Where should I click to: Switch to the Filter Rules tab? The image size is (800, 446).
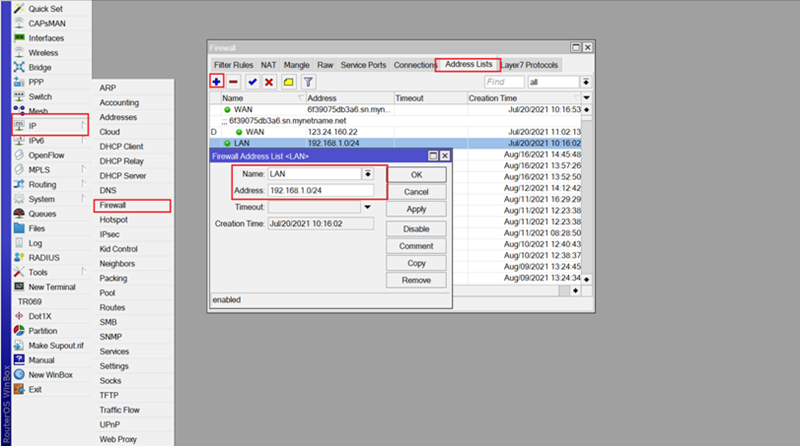coord(230,65)
